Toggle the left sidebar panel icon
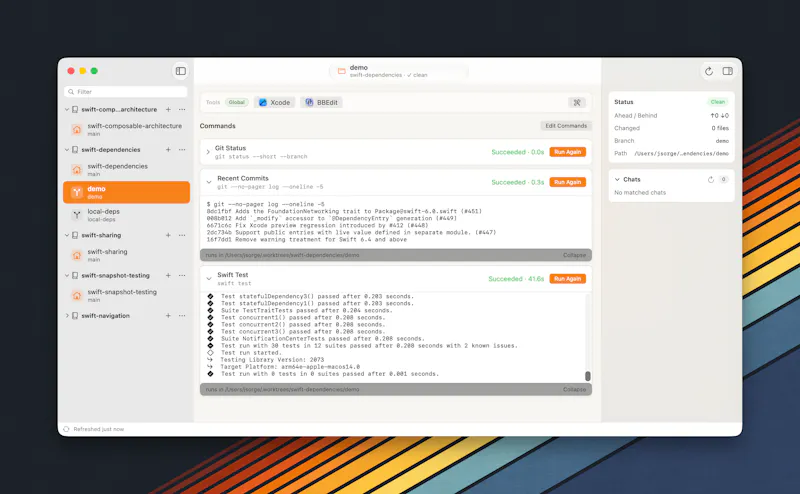Screen dimensions: 800x494 click(x=181, y=71)
